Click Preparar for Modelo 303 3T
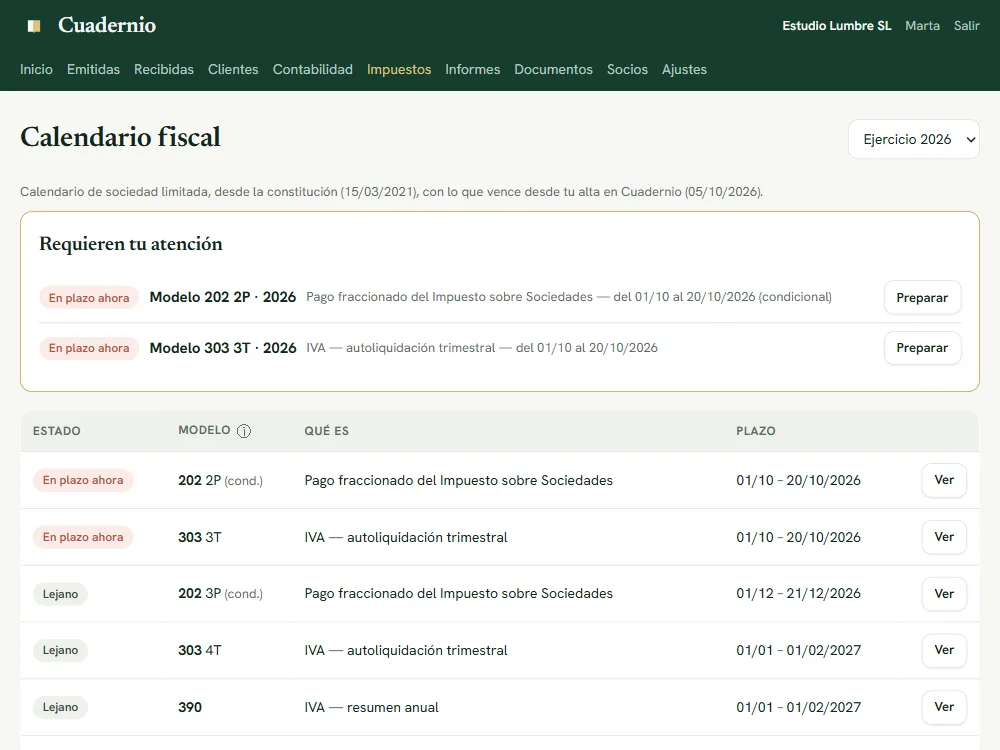Screen dimensions: 1000x750 pyautogui.click(x=922, y=348)
